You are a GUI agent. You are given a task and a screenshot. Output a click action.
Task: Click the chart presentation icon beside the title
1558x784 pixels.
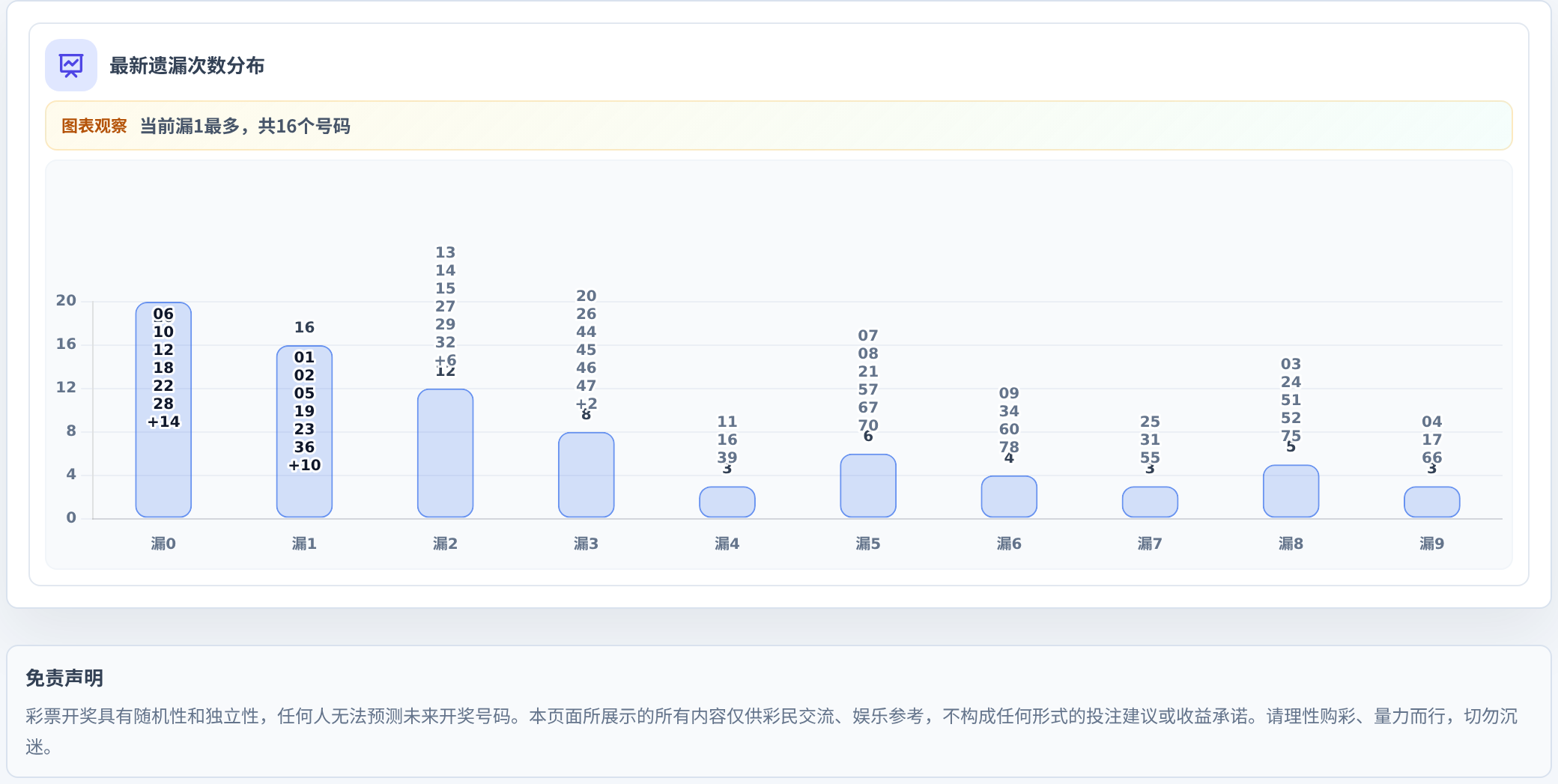(71, 65)
